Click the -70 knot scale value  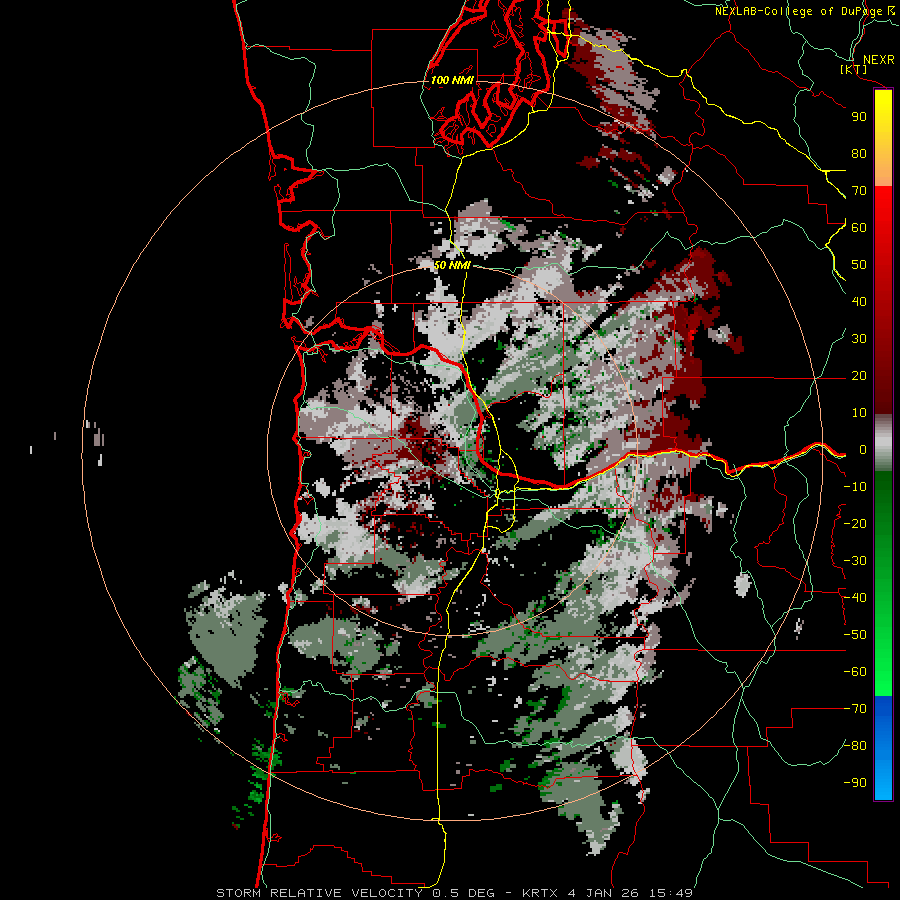(x=855, y=709)
